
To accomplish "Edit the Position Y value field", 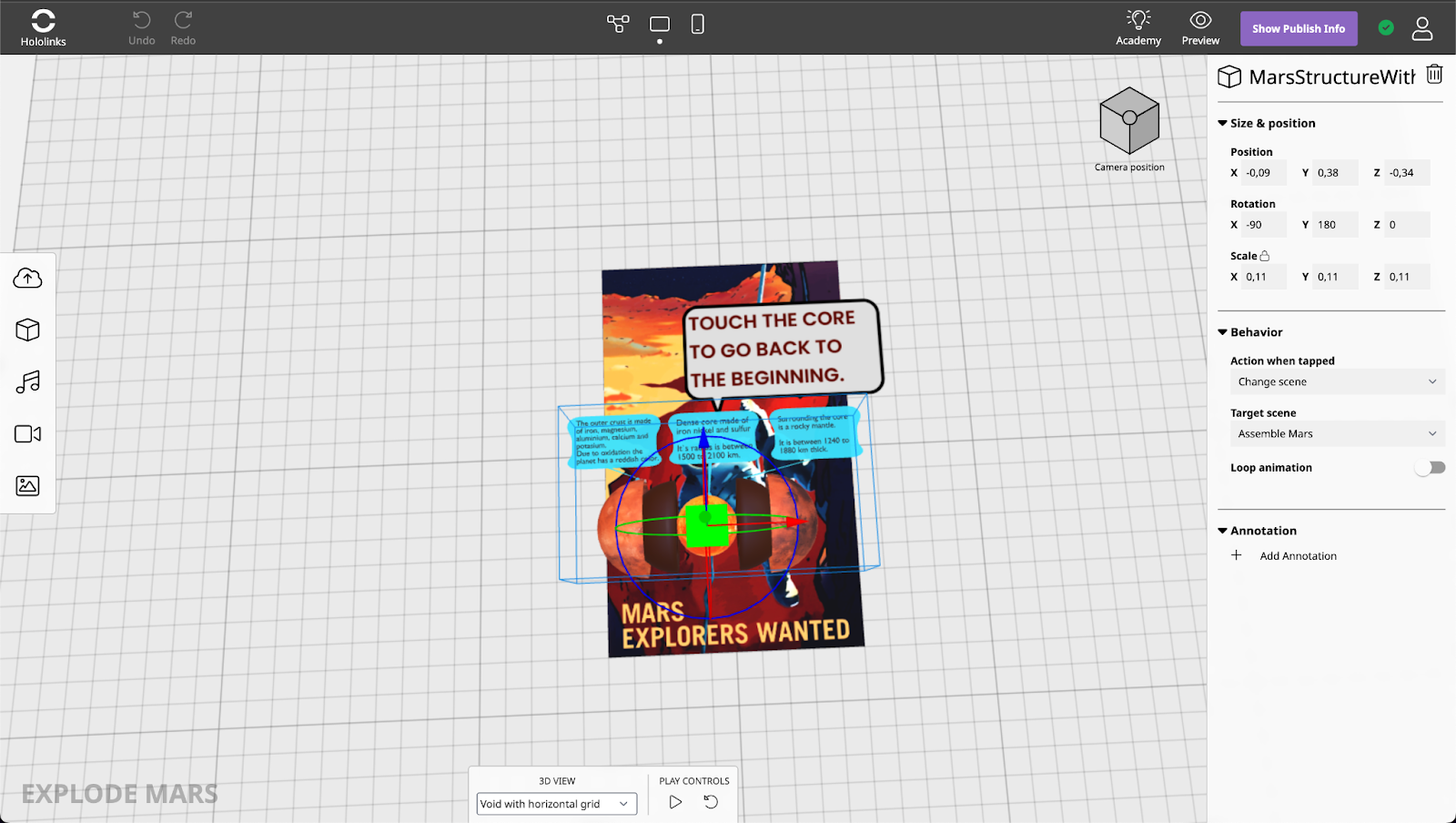I will click(x=1336, y=173).
